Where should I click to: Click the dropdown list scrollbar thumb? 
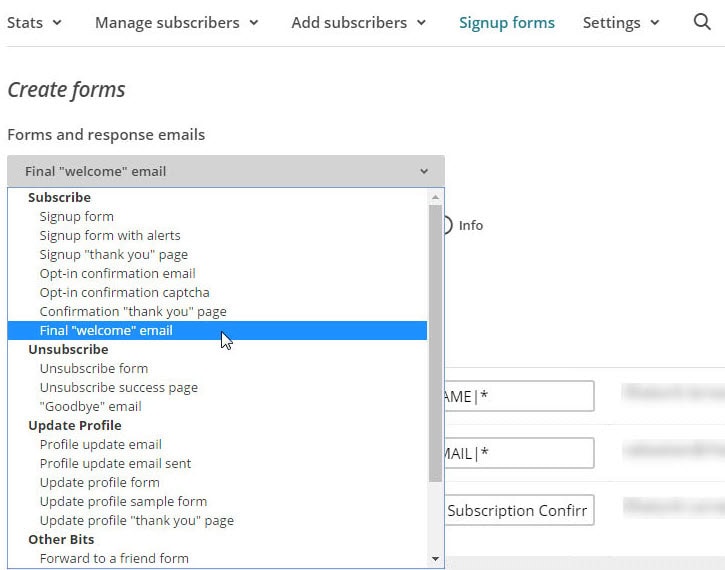tap(435, 340)
